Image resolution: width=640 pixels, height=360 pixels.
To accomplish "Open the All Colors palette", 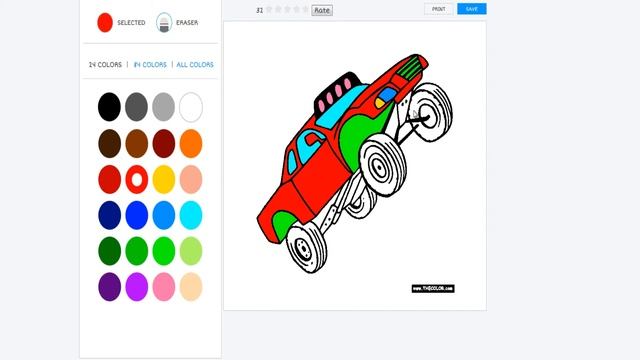I will click(195, 64).
